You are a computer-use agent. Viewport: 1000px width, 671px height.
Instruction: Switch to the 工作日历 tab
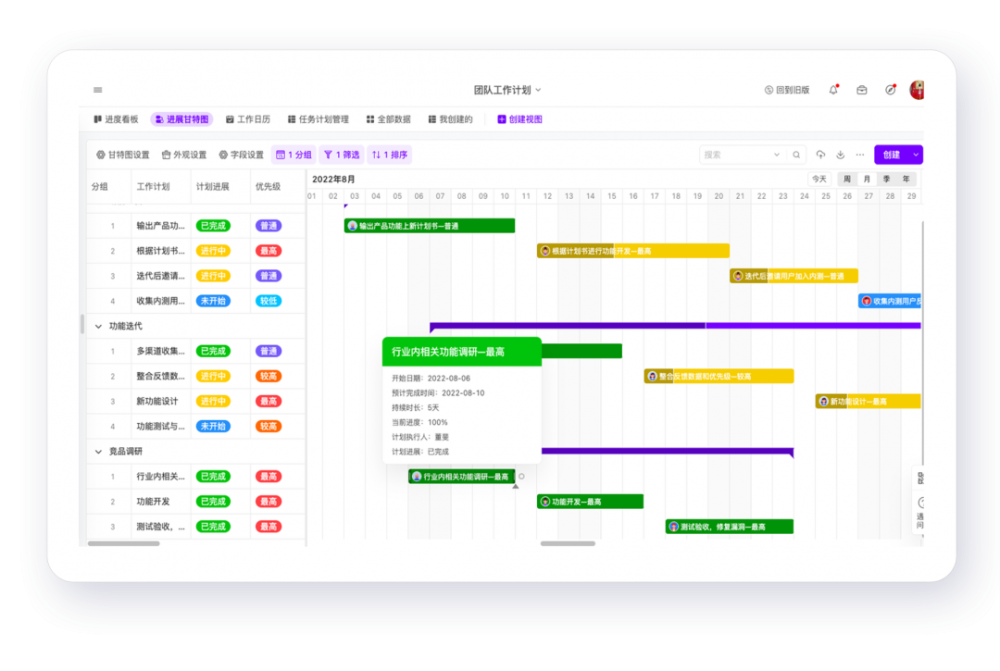pyautogui.click(x=248, y=119)
